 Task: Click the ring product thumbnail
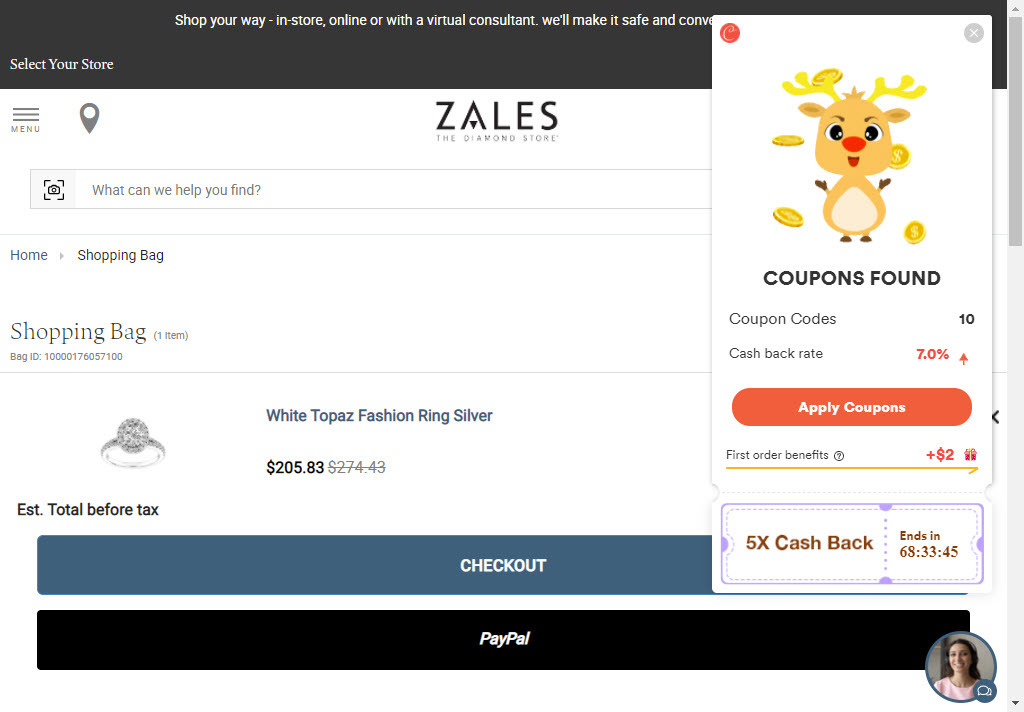tap(133, 443)
